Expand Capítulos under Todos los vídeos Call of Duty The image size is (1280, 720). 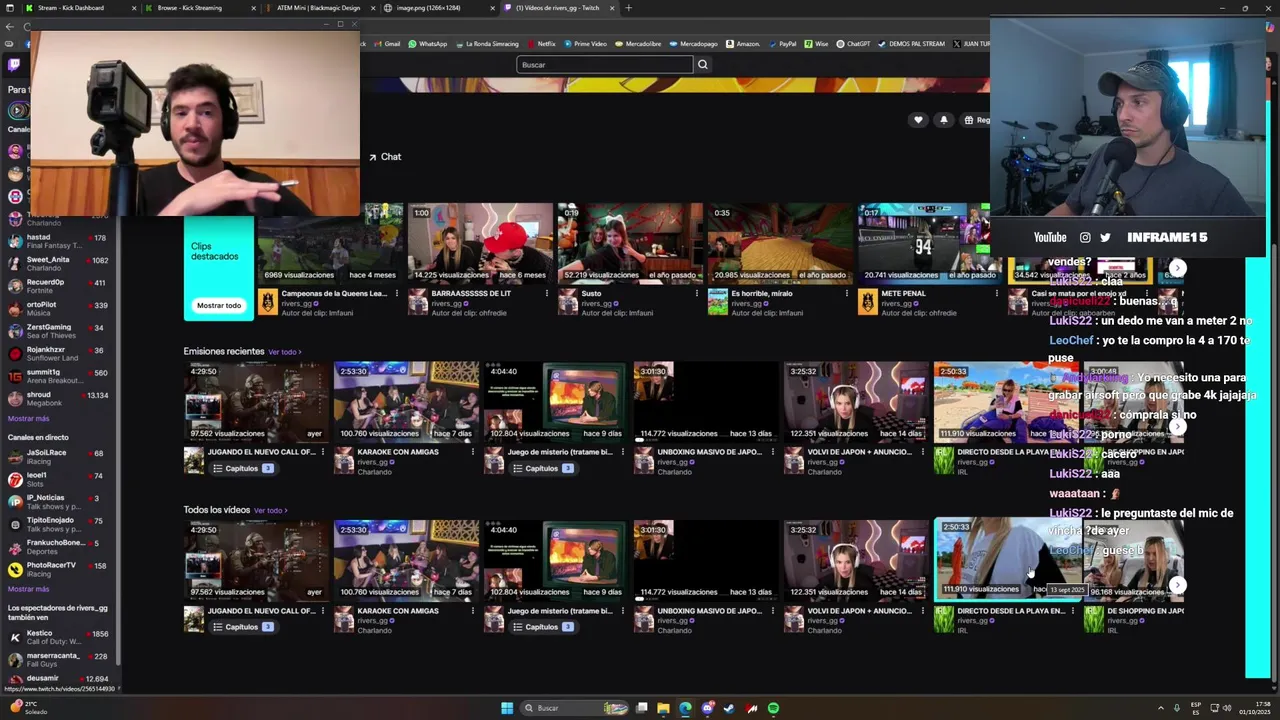click(x=243, y=627)
